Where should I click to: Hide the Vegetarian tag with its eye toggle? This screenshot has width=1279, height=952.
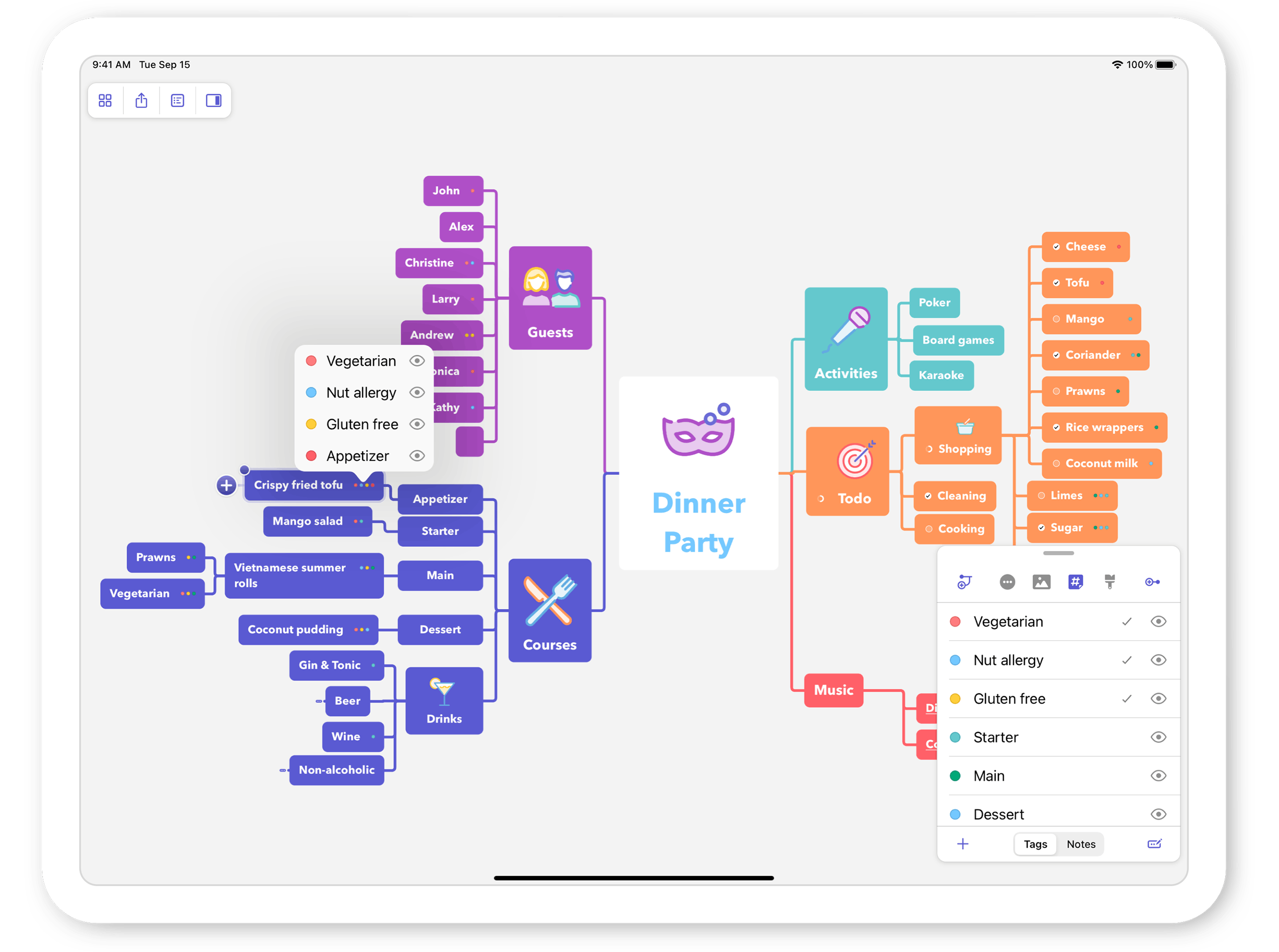(x=1158, y=621)
